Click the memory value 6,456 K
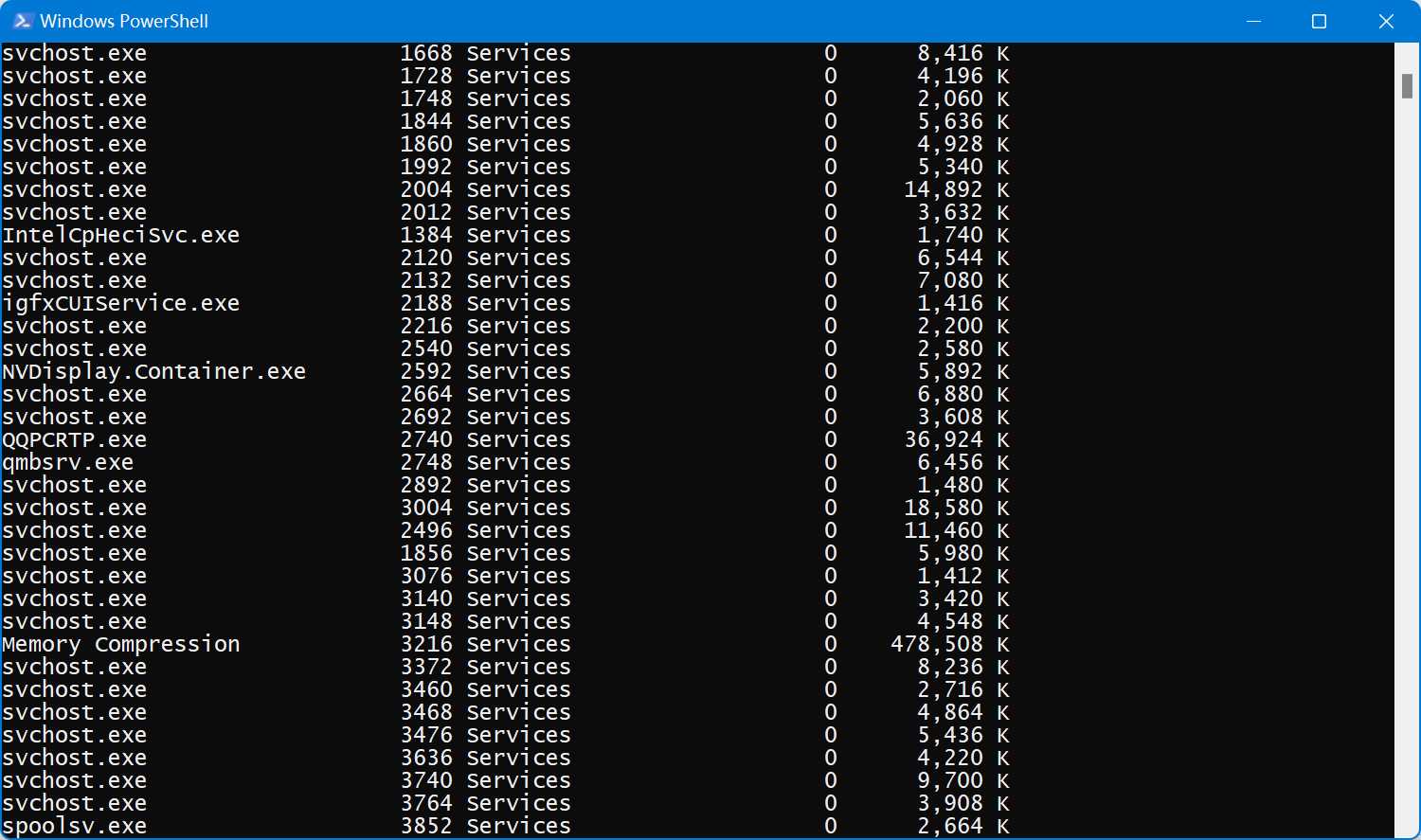 coord(963,462)
